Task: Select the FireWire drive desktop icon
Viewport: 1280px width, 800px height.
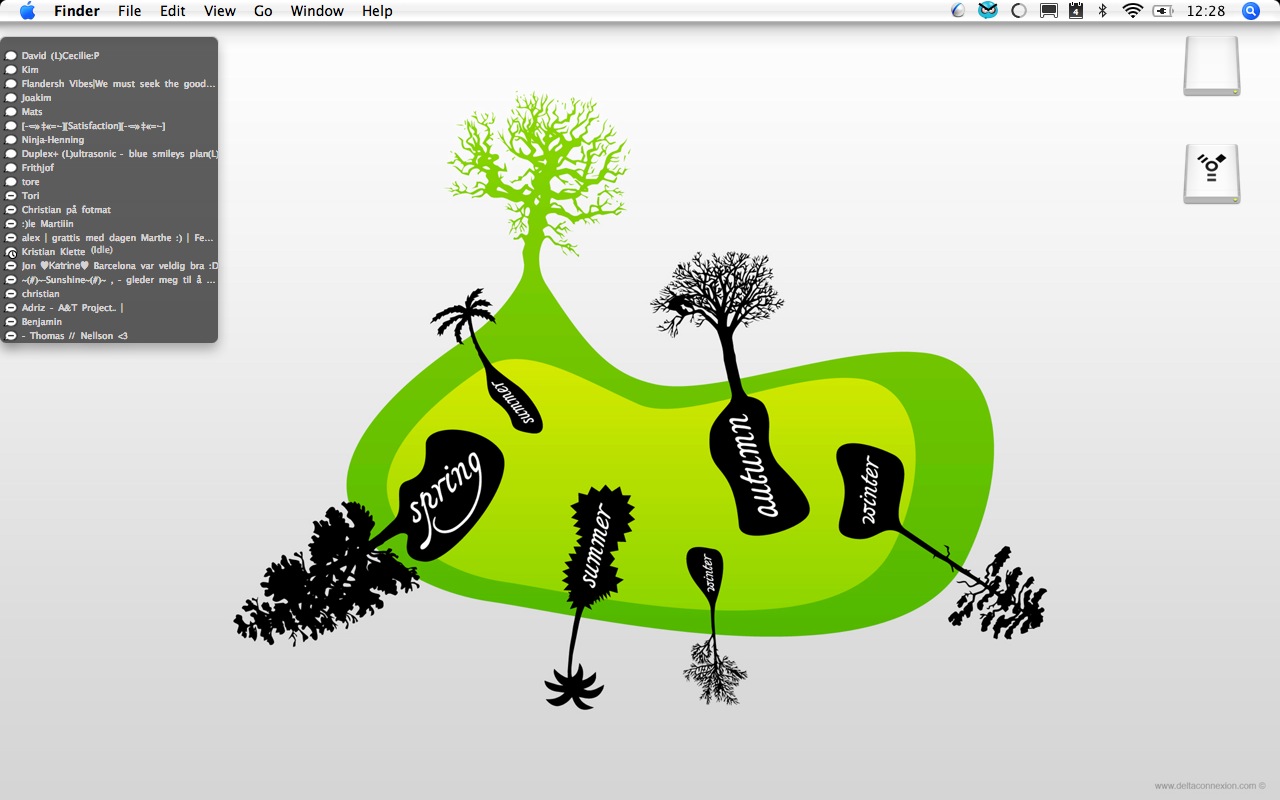Action: [x=1212, y=174]
